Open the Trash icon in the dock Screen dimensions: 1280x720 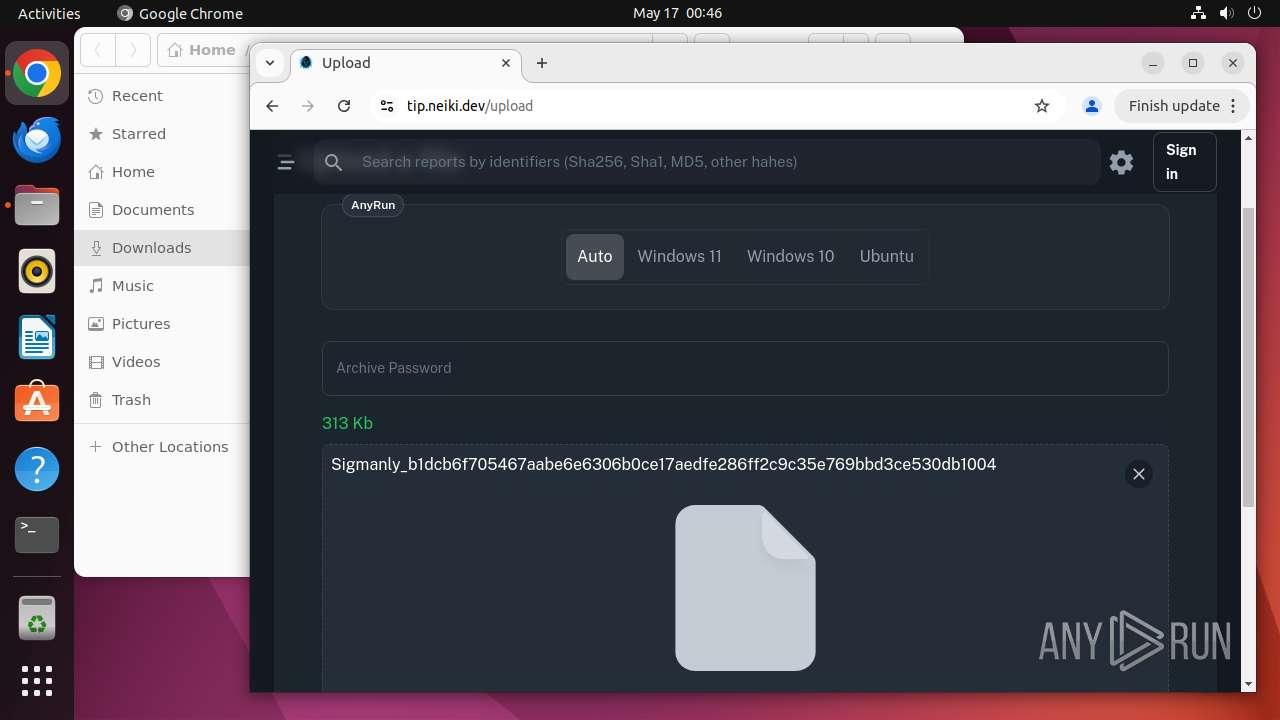point(37,618)
